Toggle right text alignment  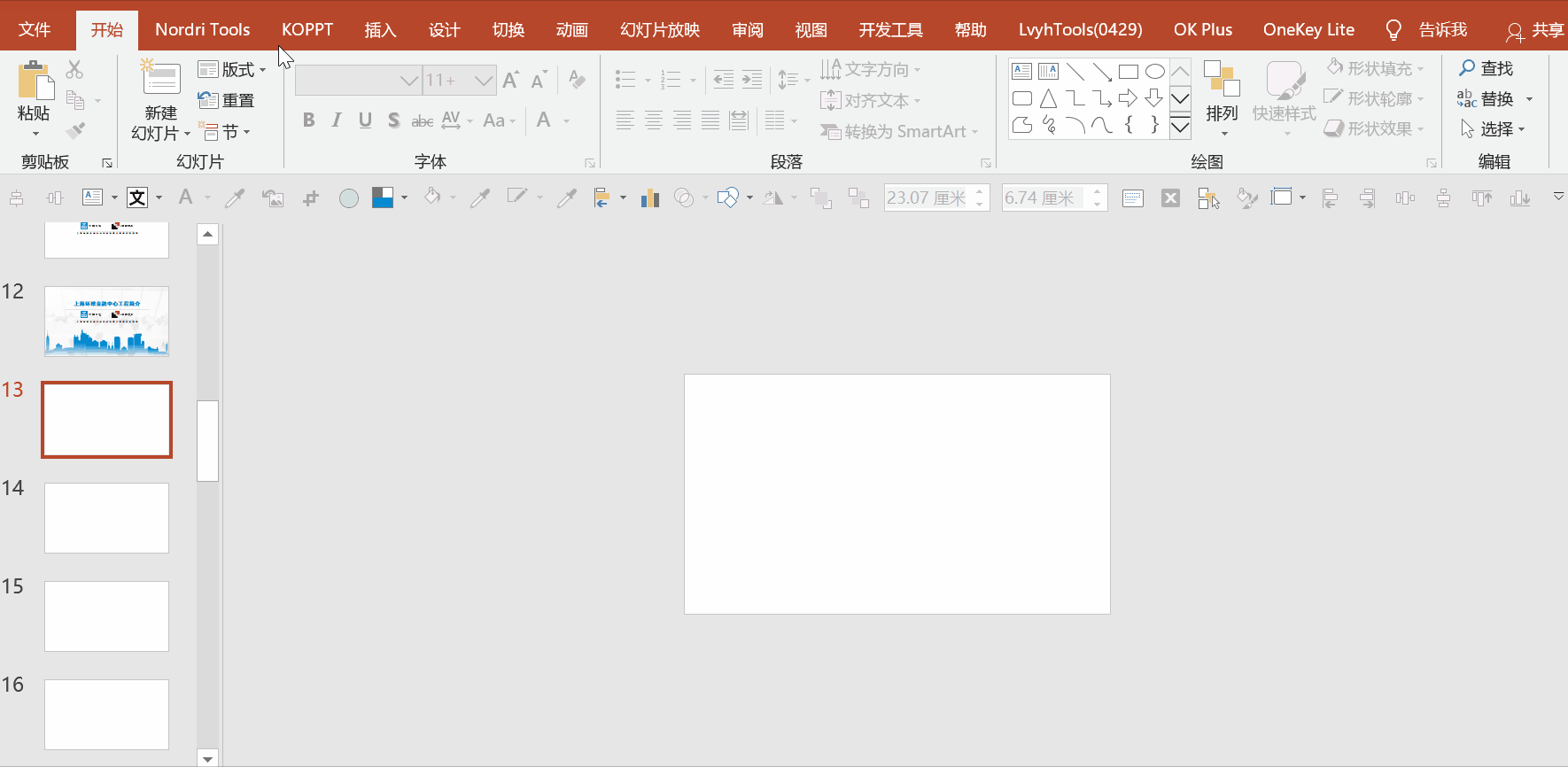point(682,120)
